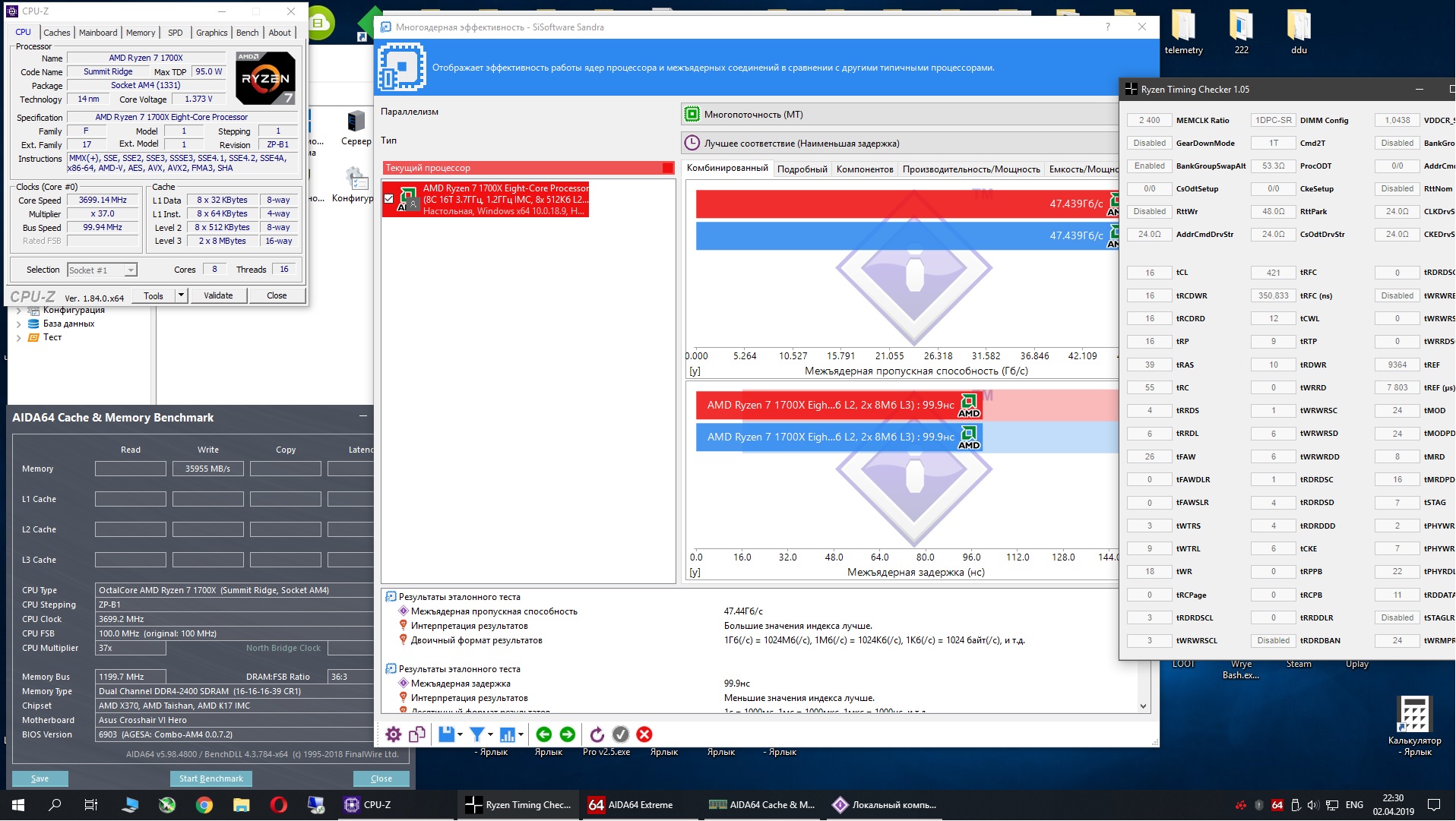Open the Лучшее соответствие dropdown
Image resolution: width=1456 pixels, height=821 pixels.
tap(900, 143)
